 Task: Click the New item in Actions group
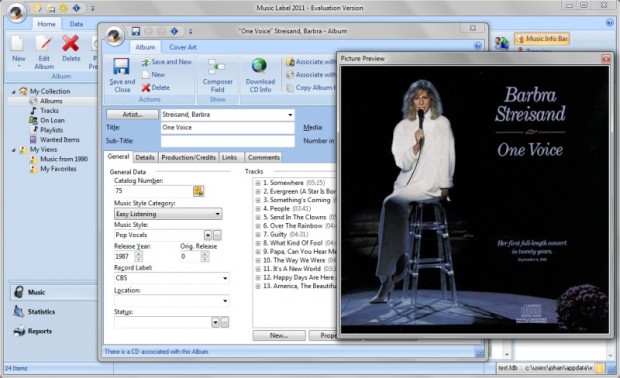153,75
